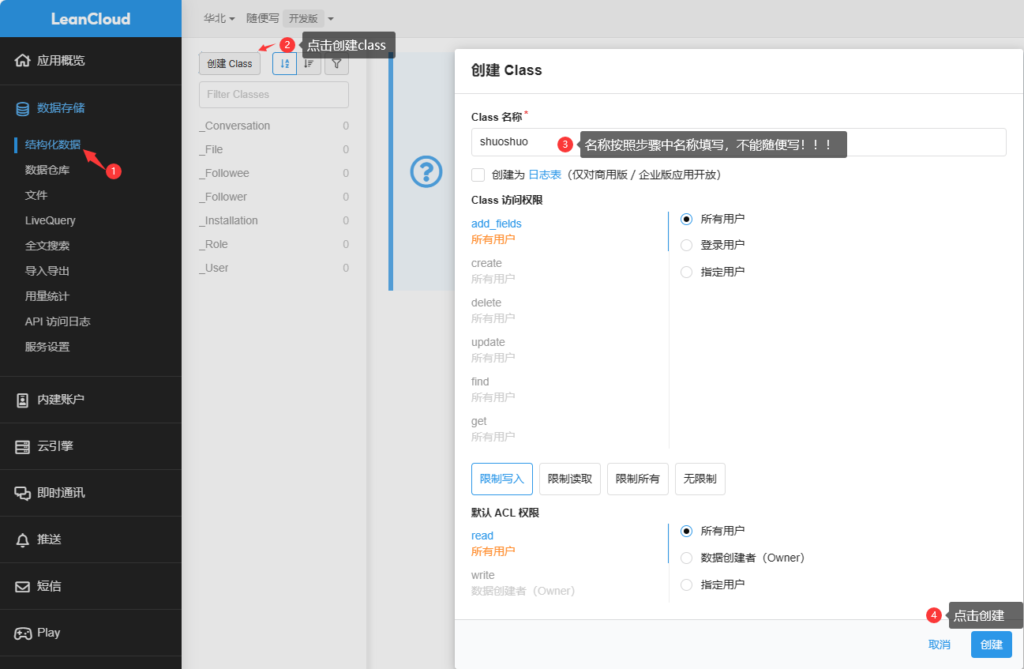Click the blue 创建 confirm button
Viewport: 1024px width, 669px height.
(991, 645)
